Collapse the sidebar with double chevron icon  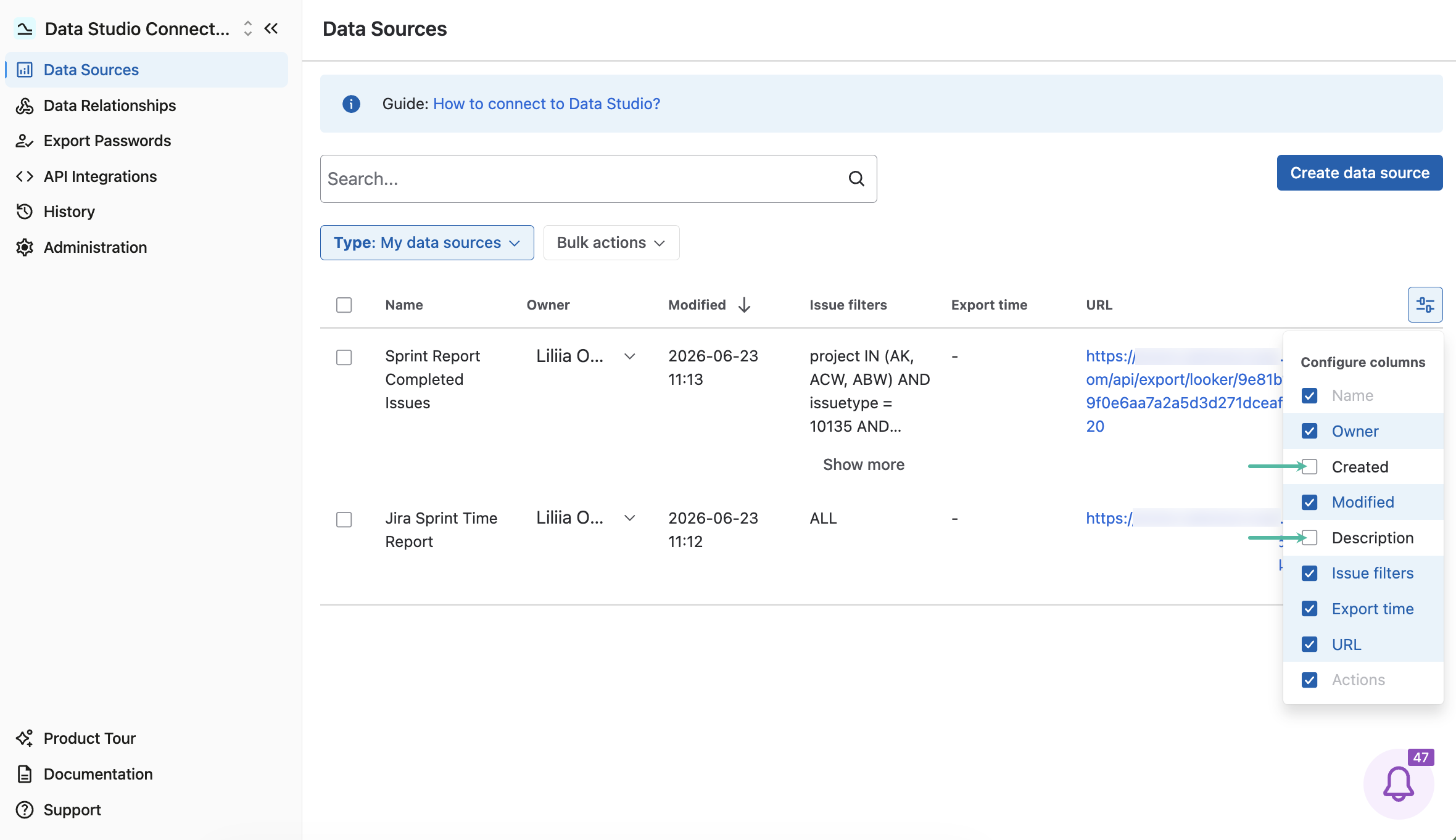tap(271, 28)
